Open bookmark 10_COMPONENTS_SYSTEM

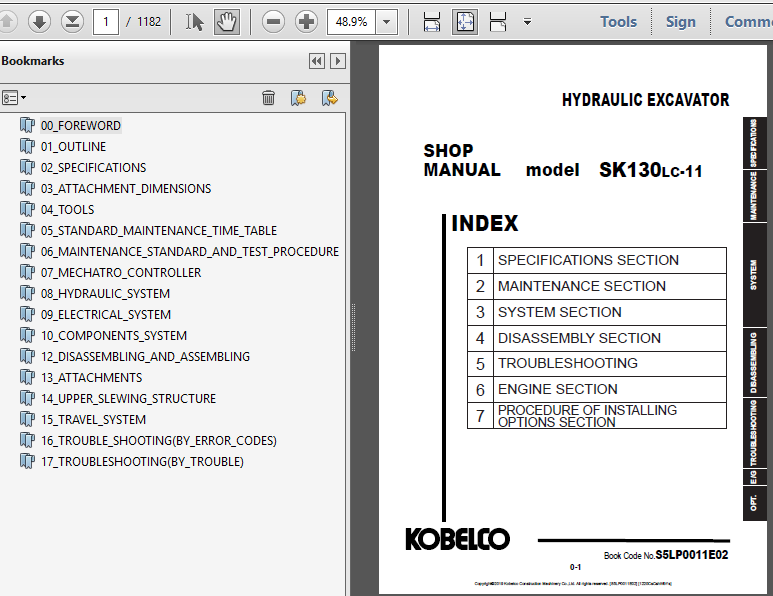(x=114, y=336)
